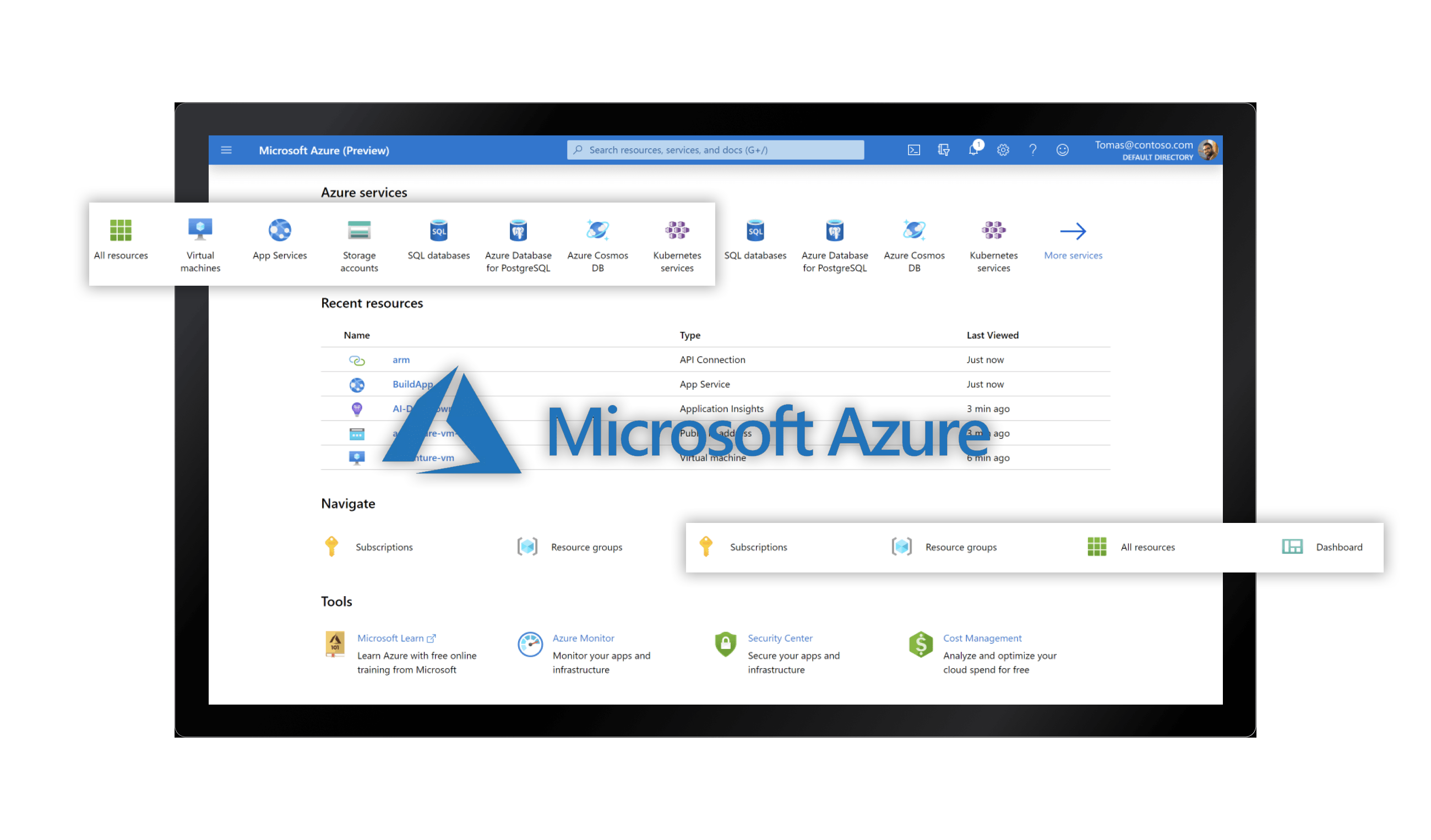Sort by Last Viewed column header
Viewport: 1431px width, 840px height.
coord(993,335)
